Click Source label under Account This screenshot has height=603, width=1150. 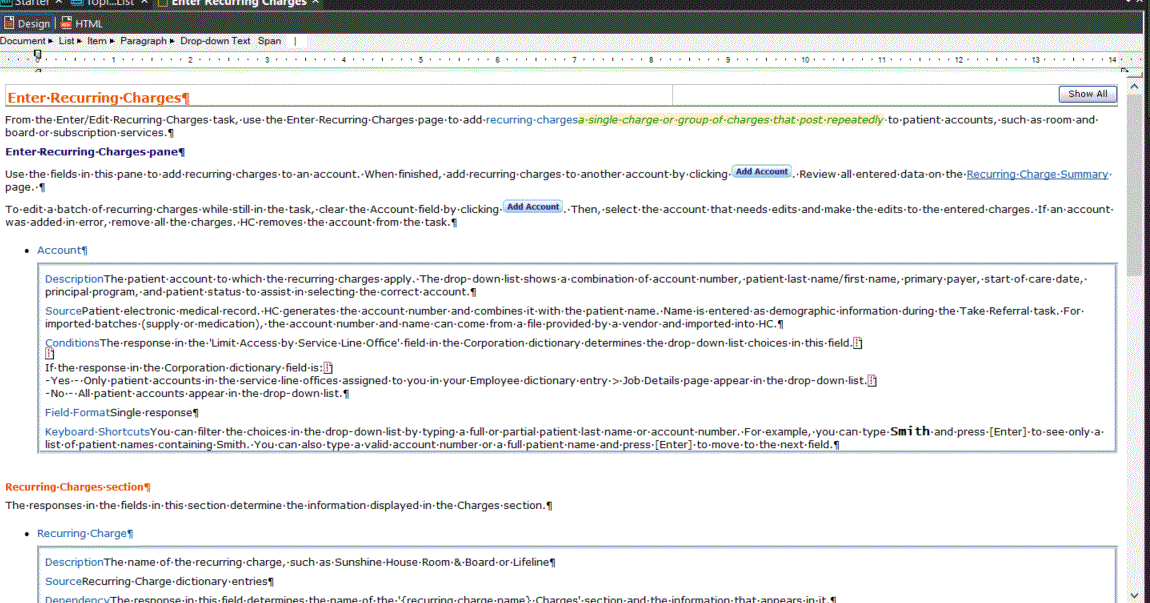click(x=63, y=311)
